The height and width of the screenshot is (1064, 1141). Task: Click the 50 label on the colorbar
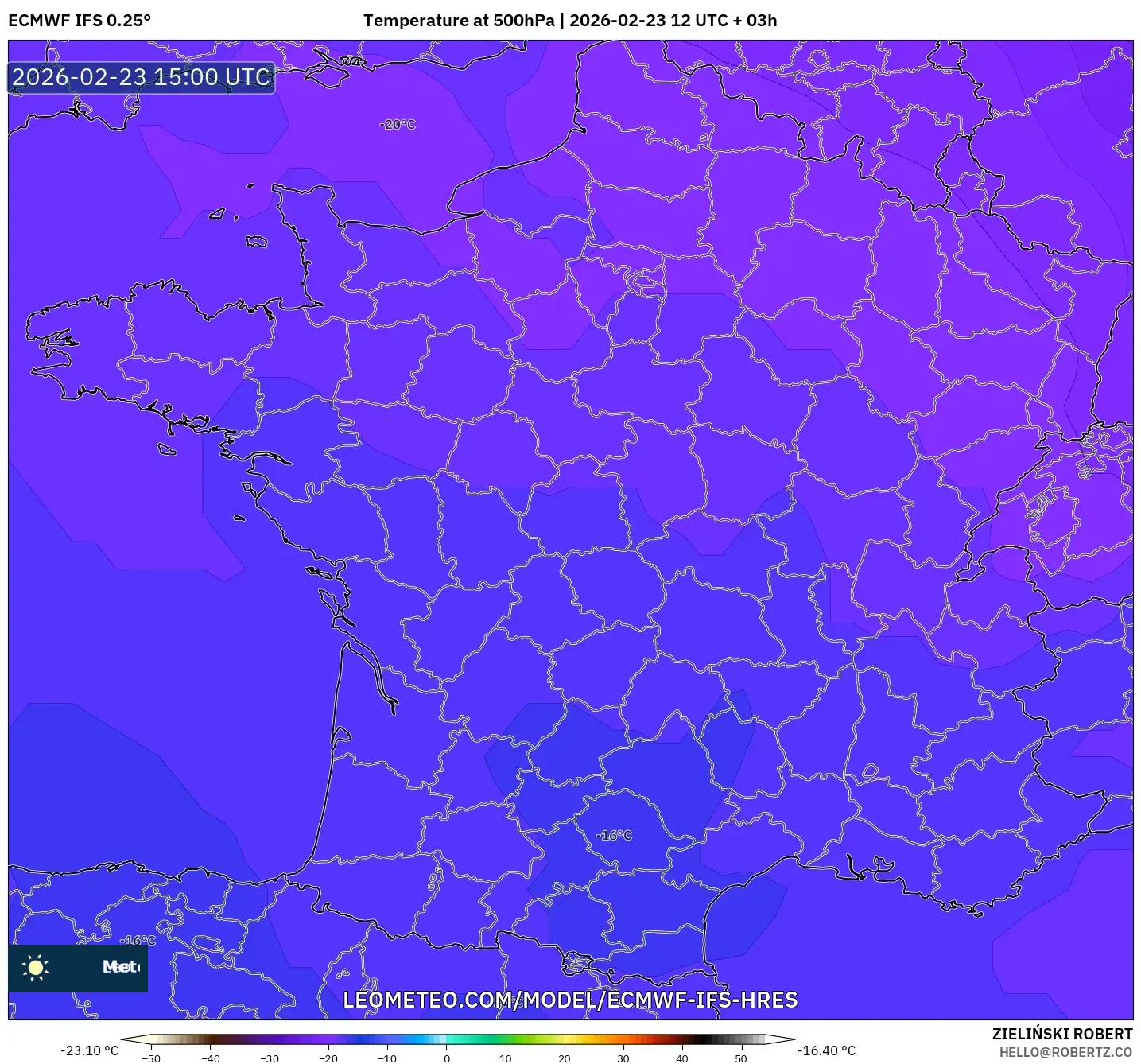pyautogui.click(x=741, y=1058)
